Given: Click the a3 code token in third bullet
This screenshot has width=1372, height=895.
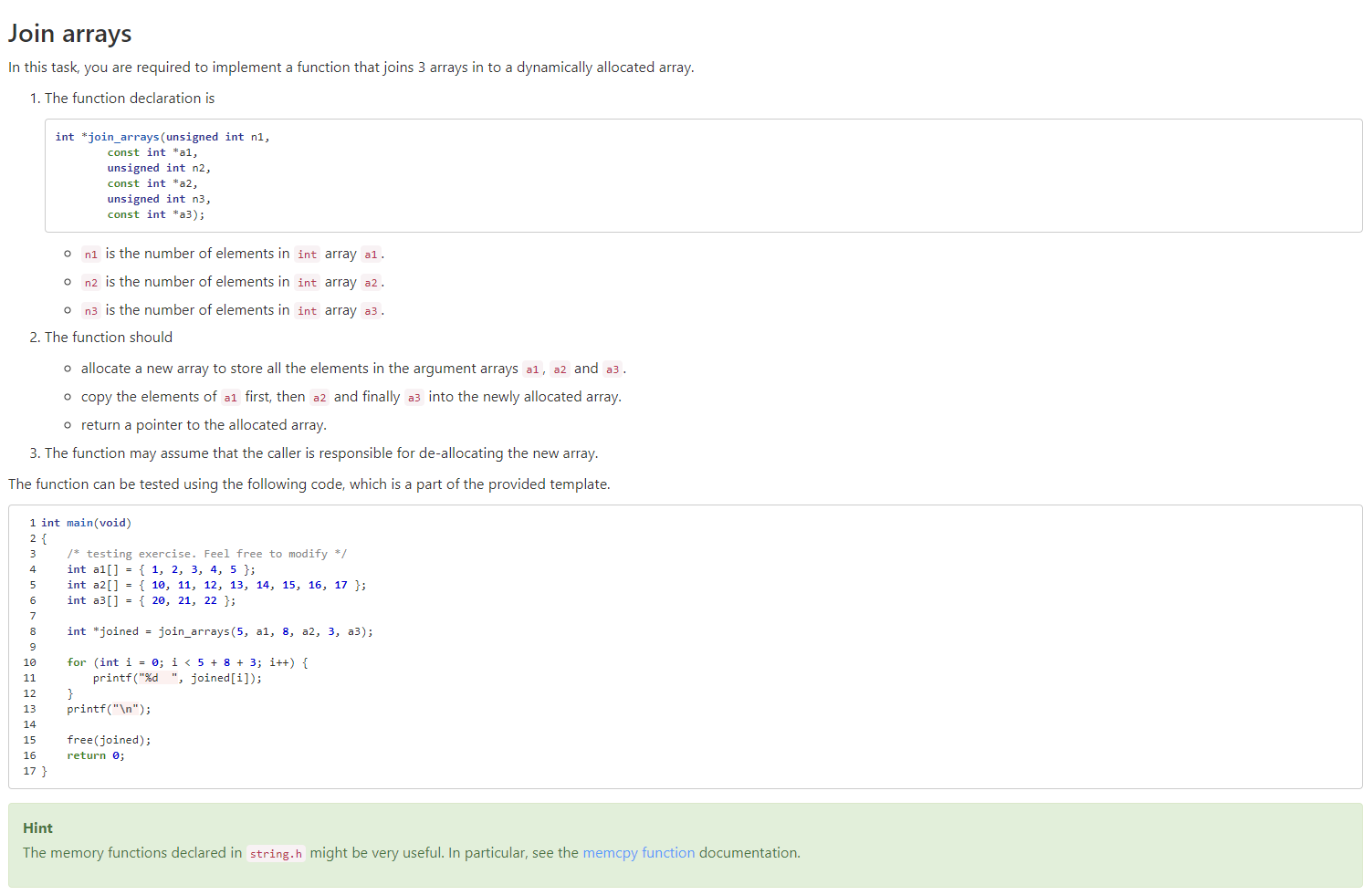Looking at the screenshot, I should 371,310.
